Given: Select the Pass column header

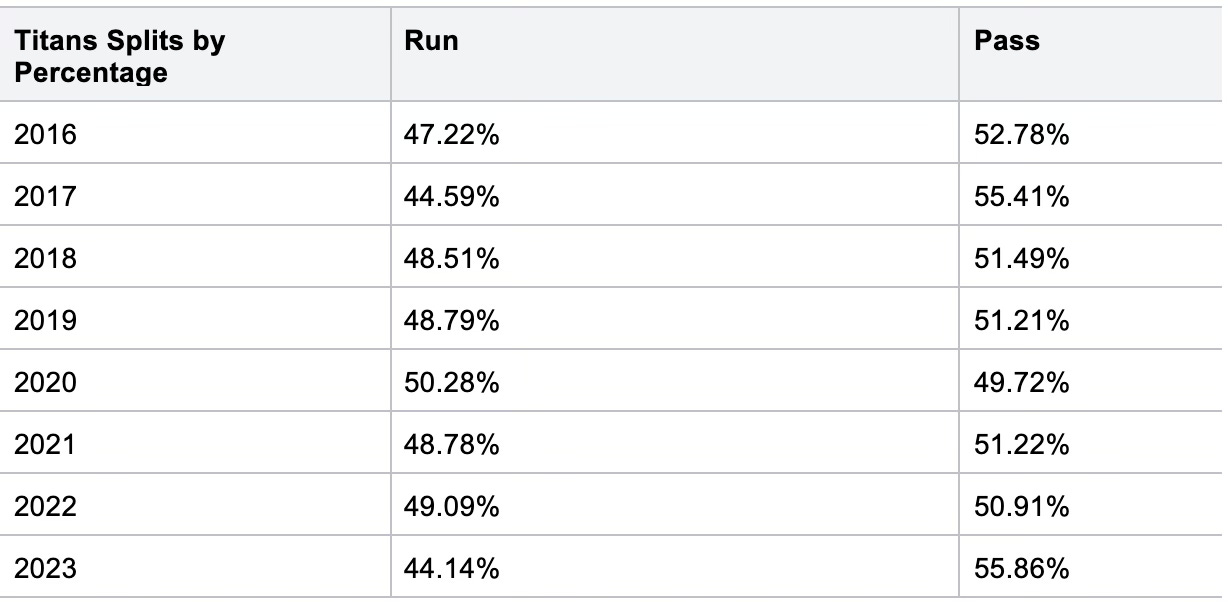Looking at the screenshot, I should click(x=1091, y=55).
